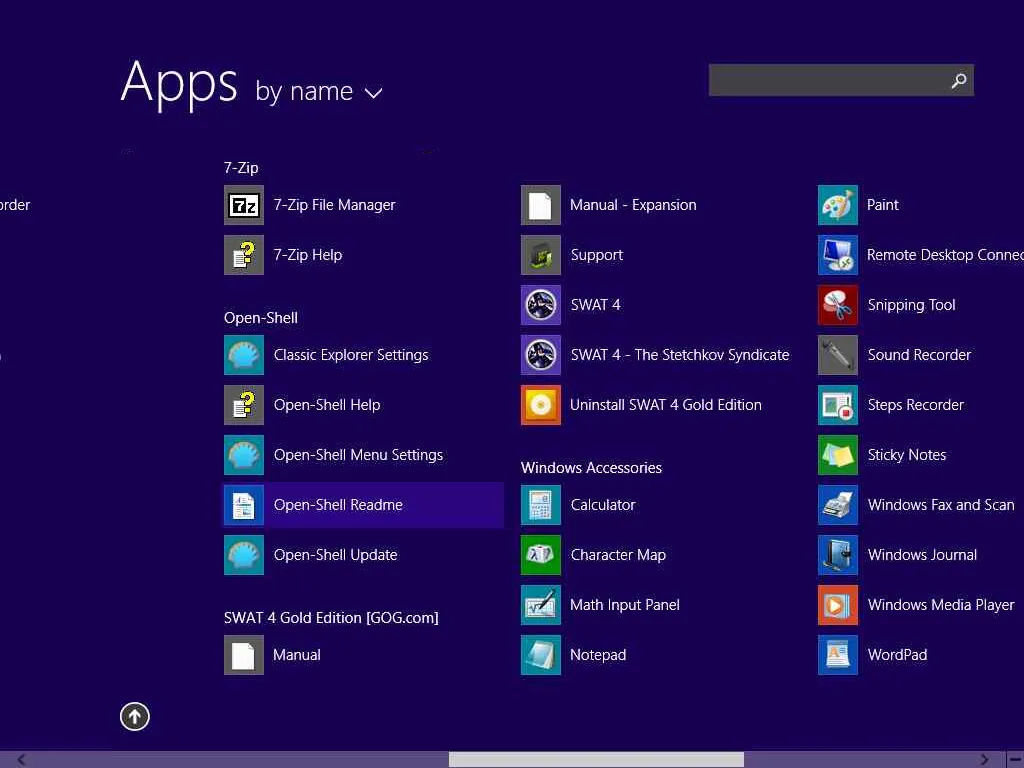Click the 'Open-Shell Readme' label
This screenshot has height=768, width=1024.
[338, 505]
